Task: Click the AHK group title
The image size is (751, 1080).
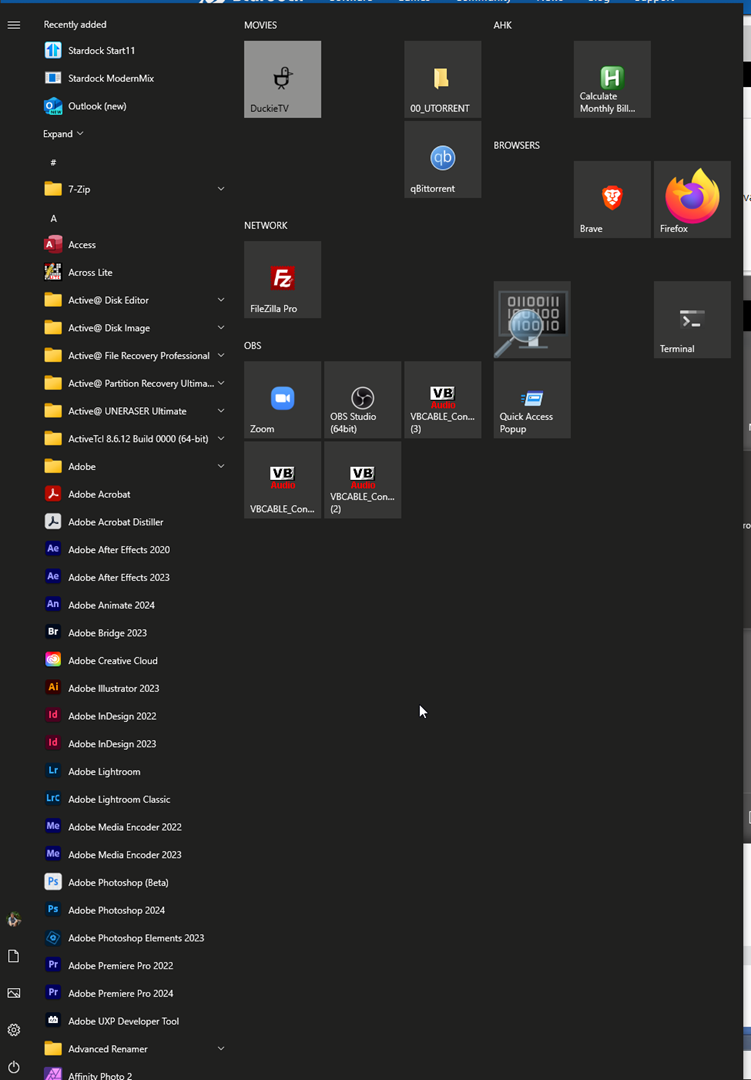Action: click(x=503, y=25)
